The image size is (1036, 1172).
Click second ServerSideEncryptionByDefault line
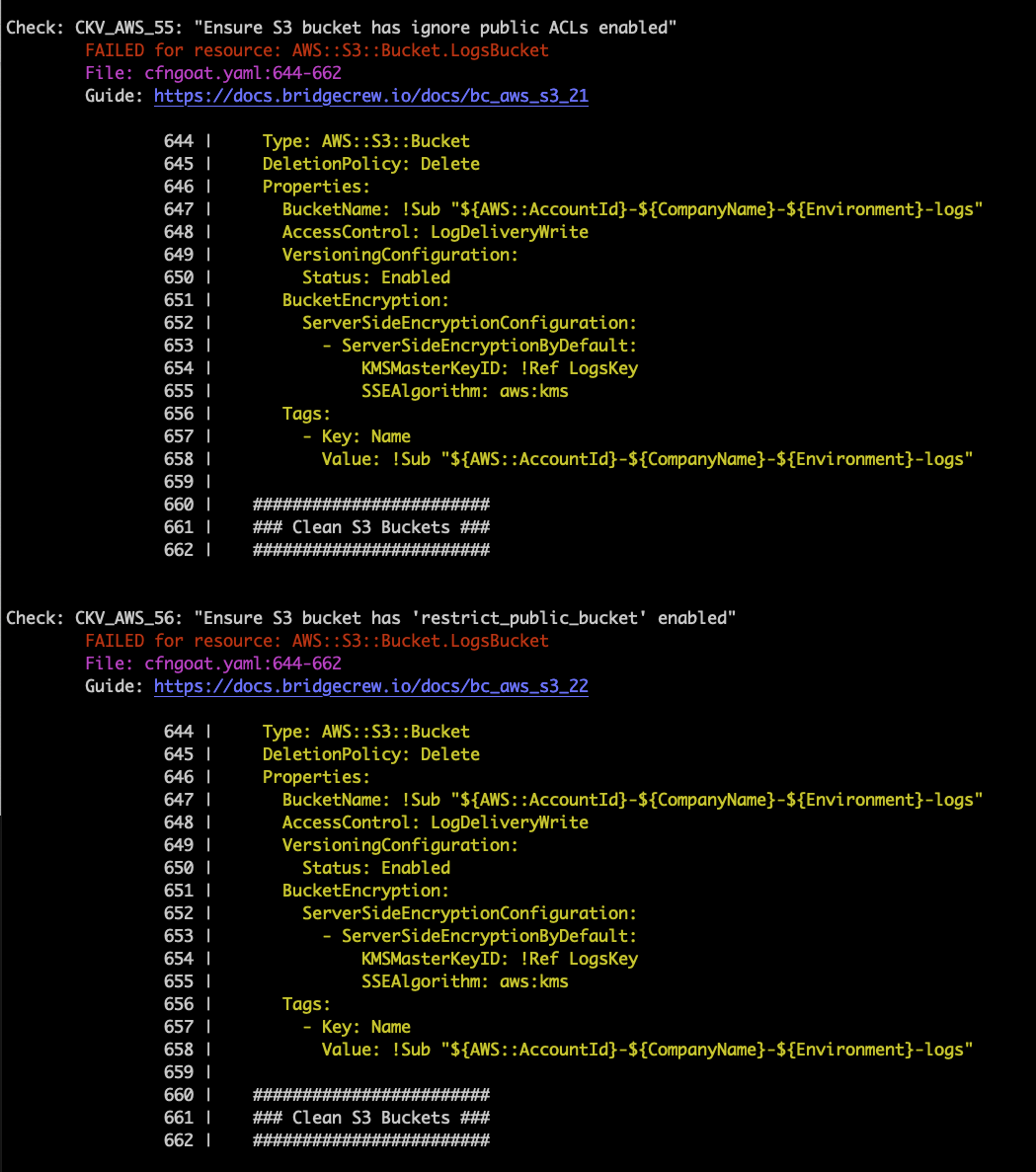coord(480,936)
